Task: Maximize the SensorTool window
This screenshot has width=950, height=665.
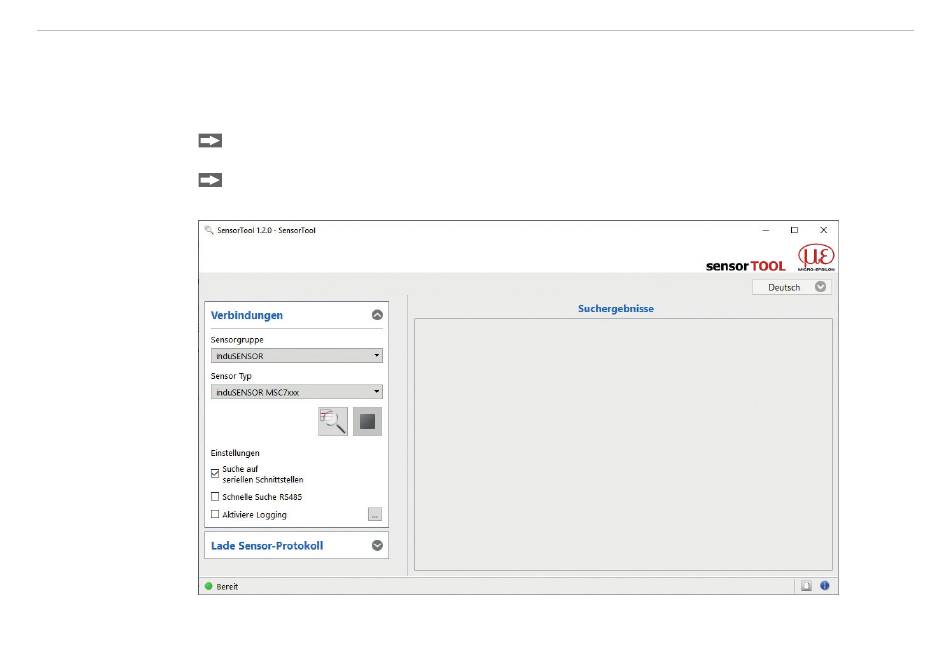Action: click(x=794, y=230)
